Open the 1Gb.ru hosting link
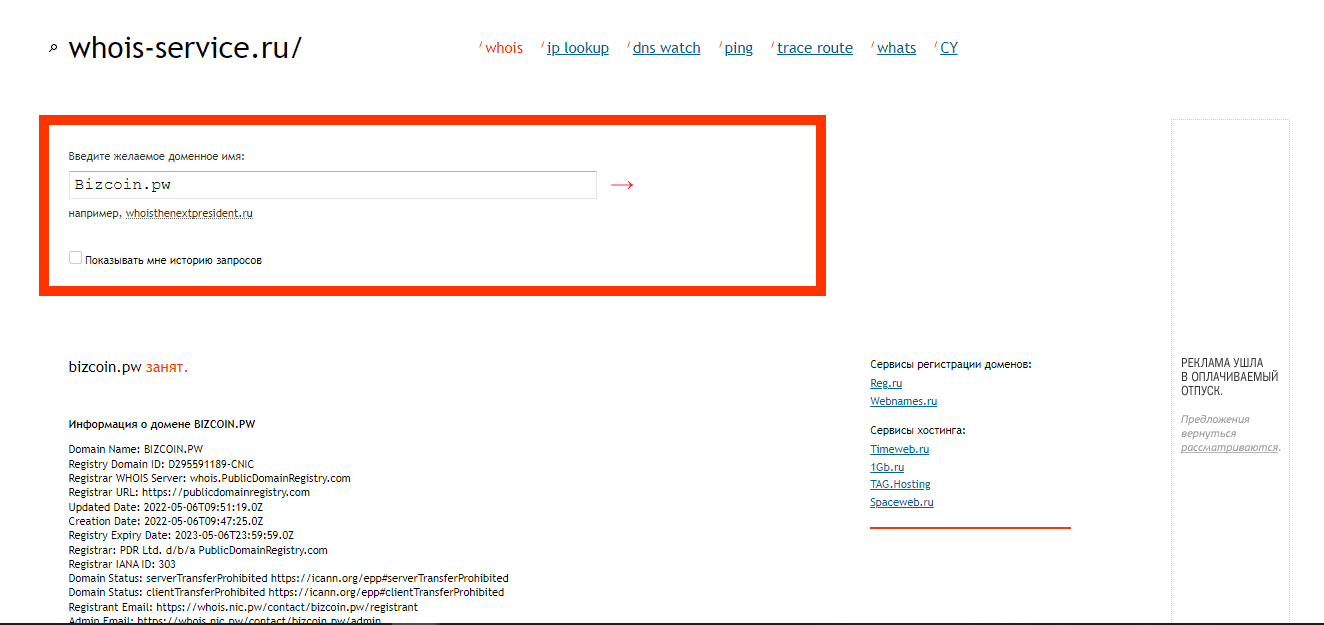 point(886,467)
